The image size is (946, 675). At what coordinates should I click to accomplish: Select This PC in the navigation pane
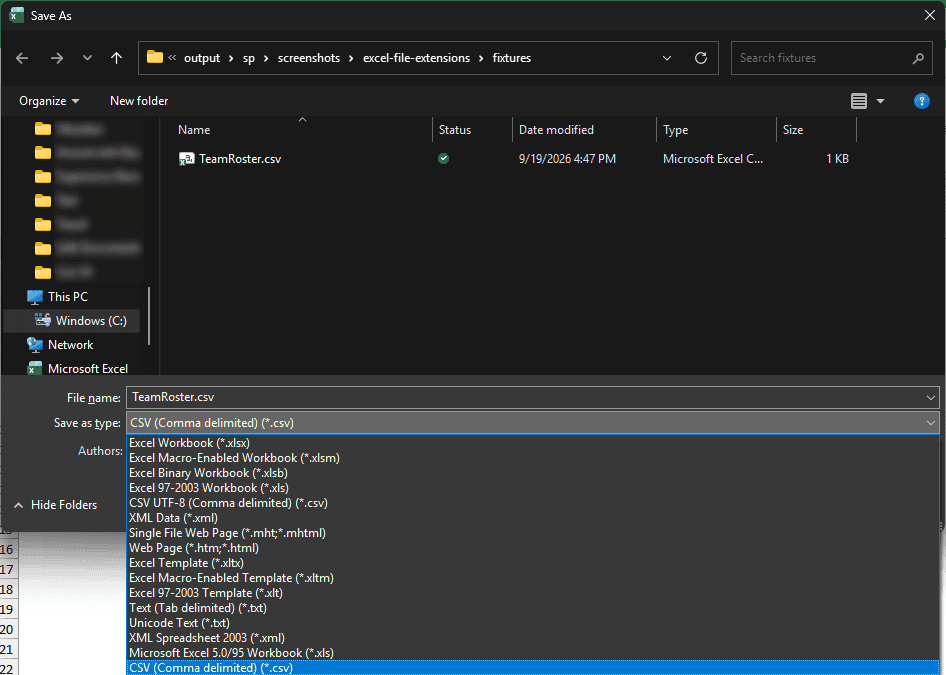coord(68,297)
